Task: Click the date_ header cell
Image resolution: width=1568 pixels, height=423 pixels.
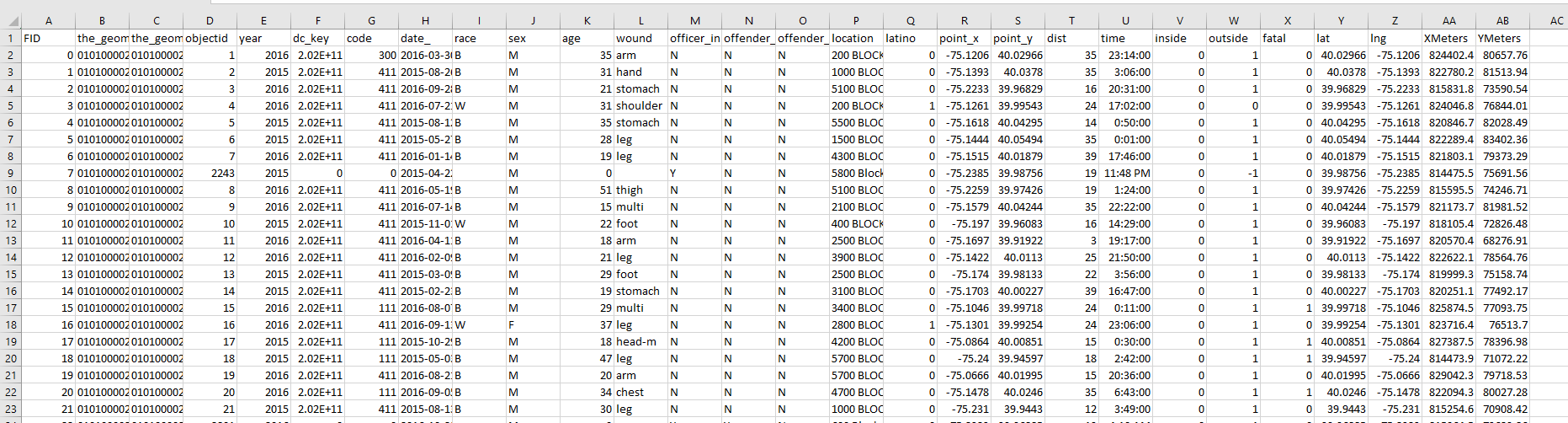Action: [425, 38]
